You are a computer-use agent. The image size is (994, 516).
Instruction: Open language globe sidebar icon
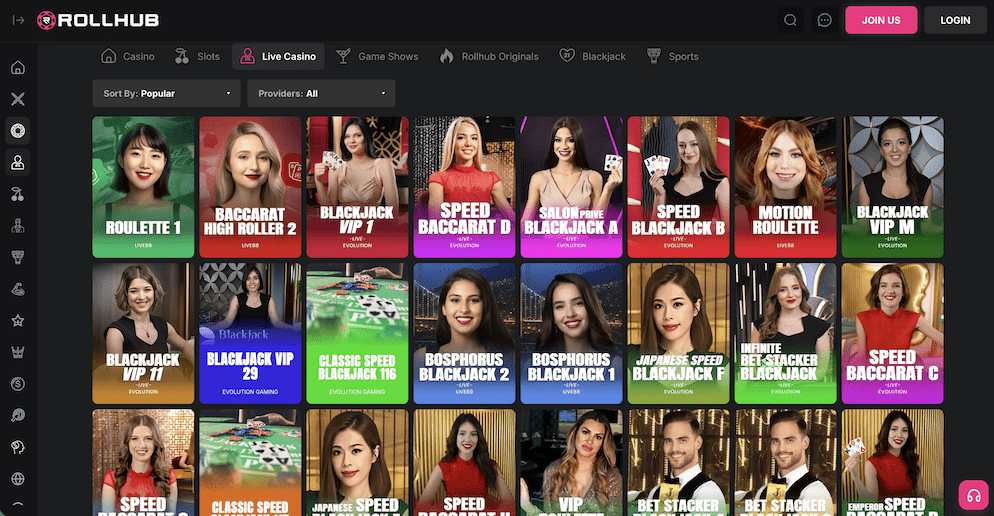(18, 479)
